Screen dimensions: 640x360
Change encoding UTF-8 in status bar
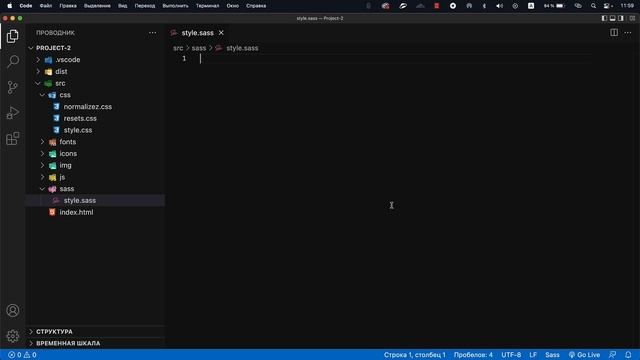pyautogui.click(x=511, y=355)
